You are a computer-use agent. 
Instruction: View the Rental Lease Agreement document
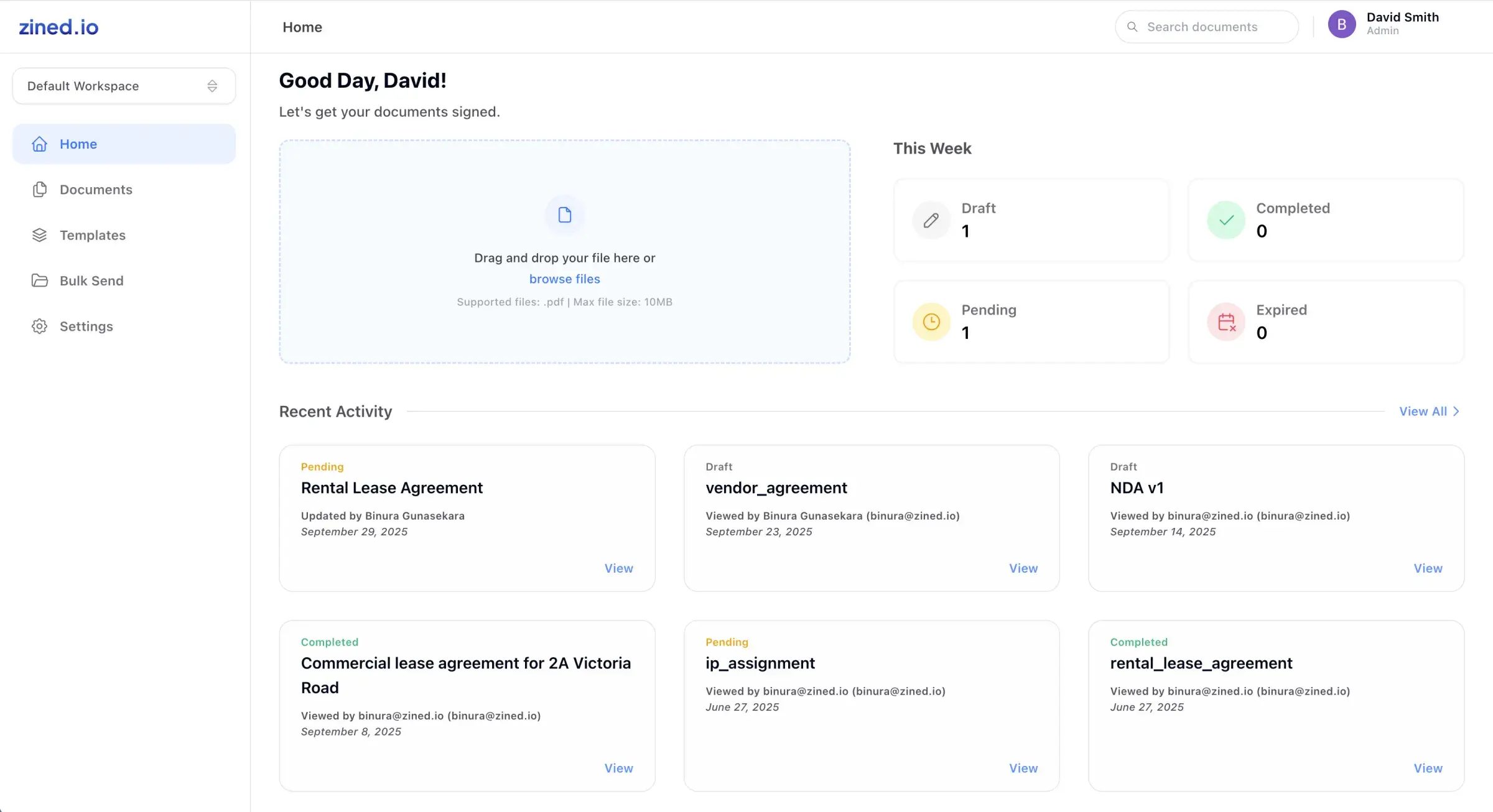pyautogui.click(x=618, y=568)
